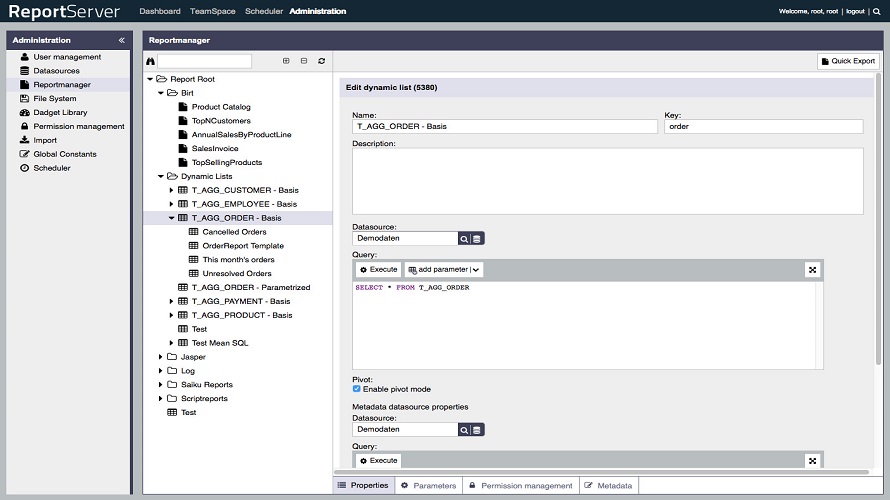Click the binoculars search icon in tree toolbar
Viewport: 890px width, 500px height.
[x=150, y=61]
